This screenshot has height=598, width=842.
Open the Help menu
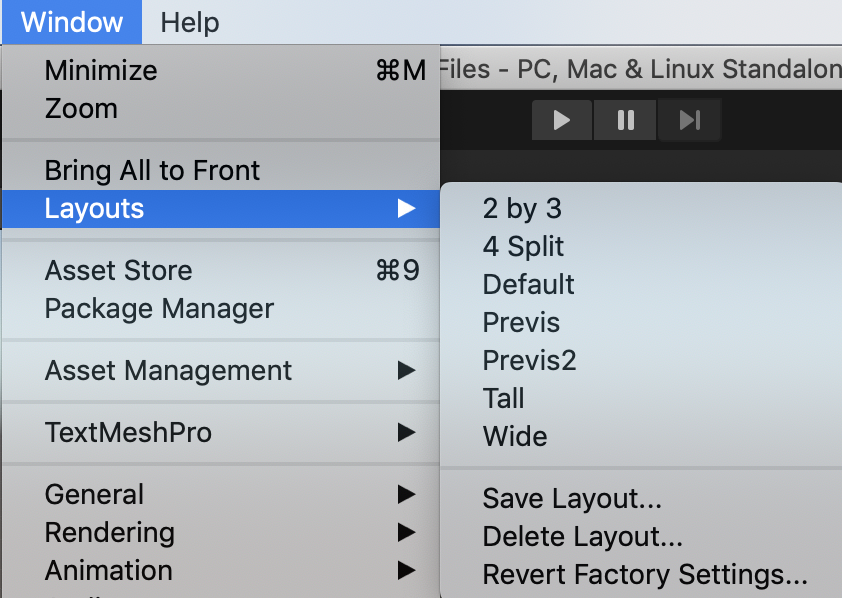tap(190, 22)
